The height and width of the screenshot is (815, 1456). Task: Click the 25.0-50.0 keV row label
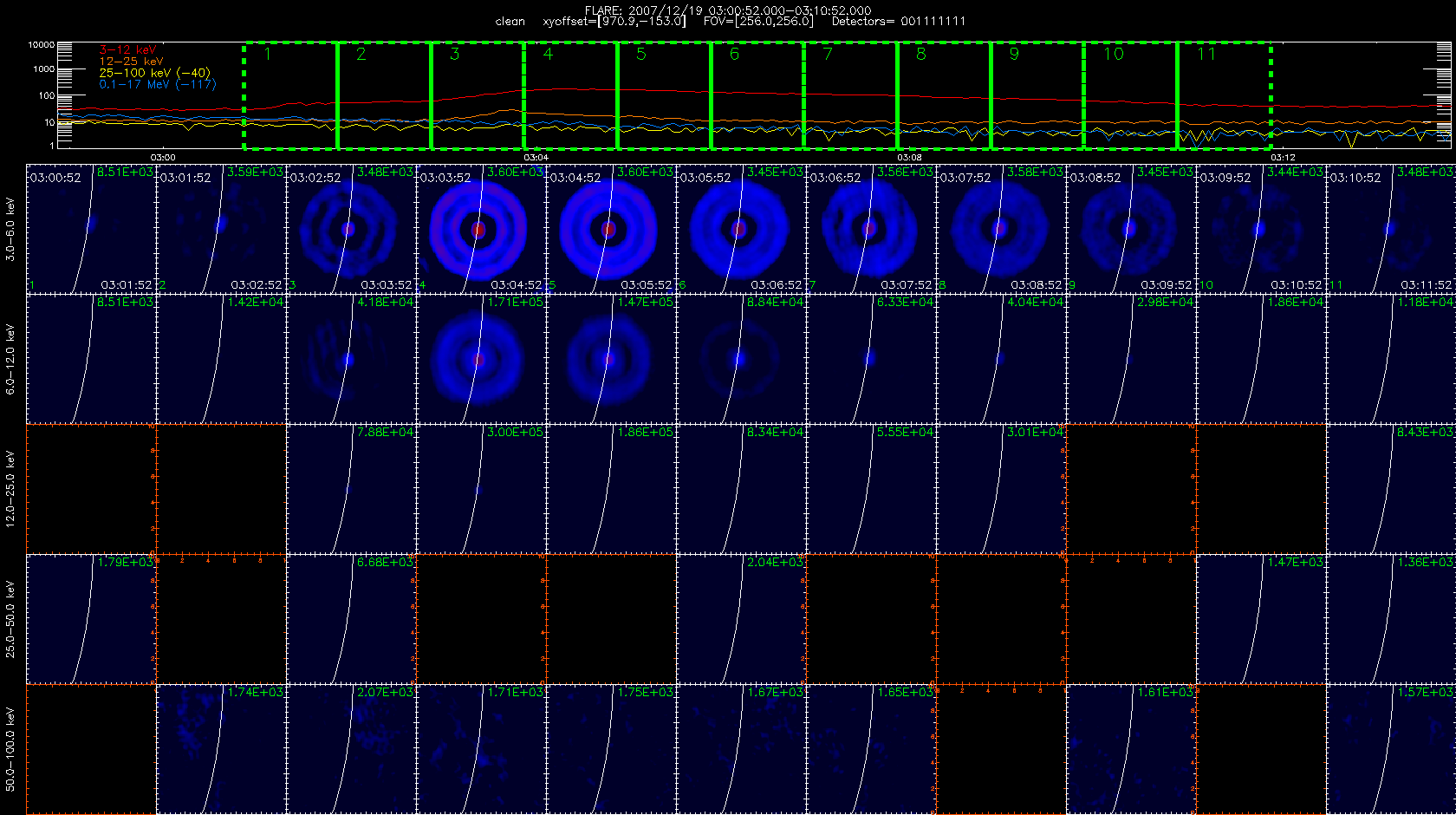tap(10, 619)
